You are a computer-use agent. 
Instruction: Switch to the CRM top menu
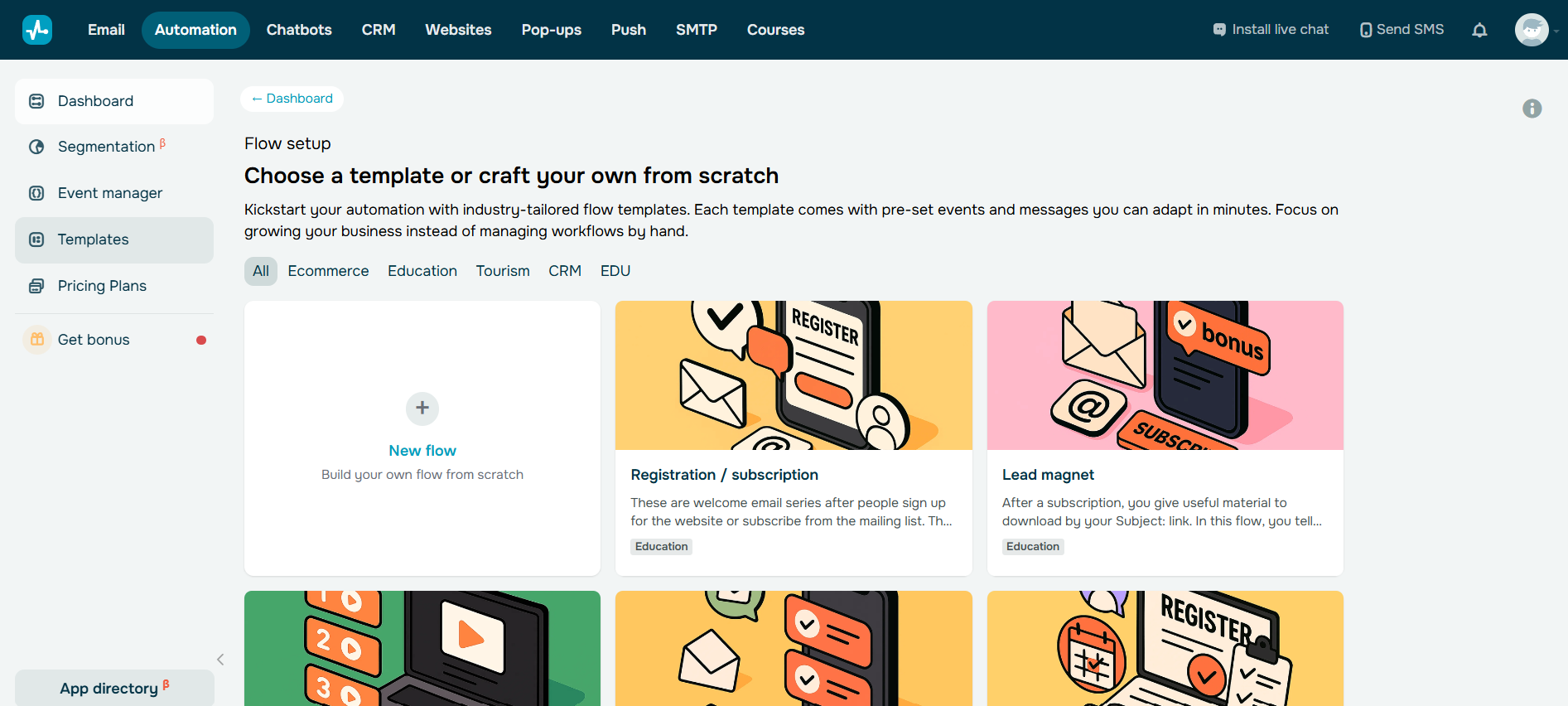379,30
